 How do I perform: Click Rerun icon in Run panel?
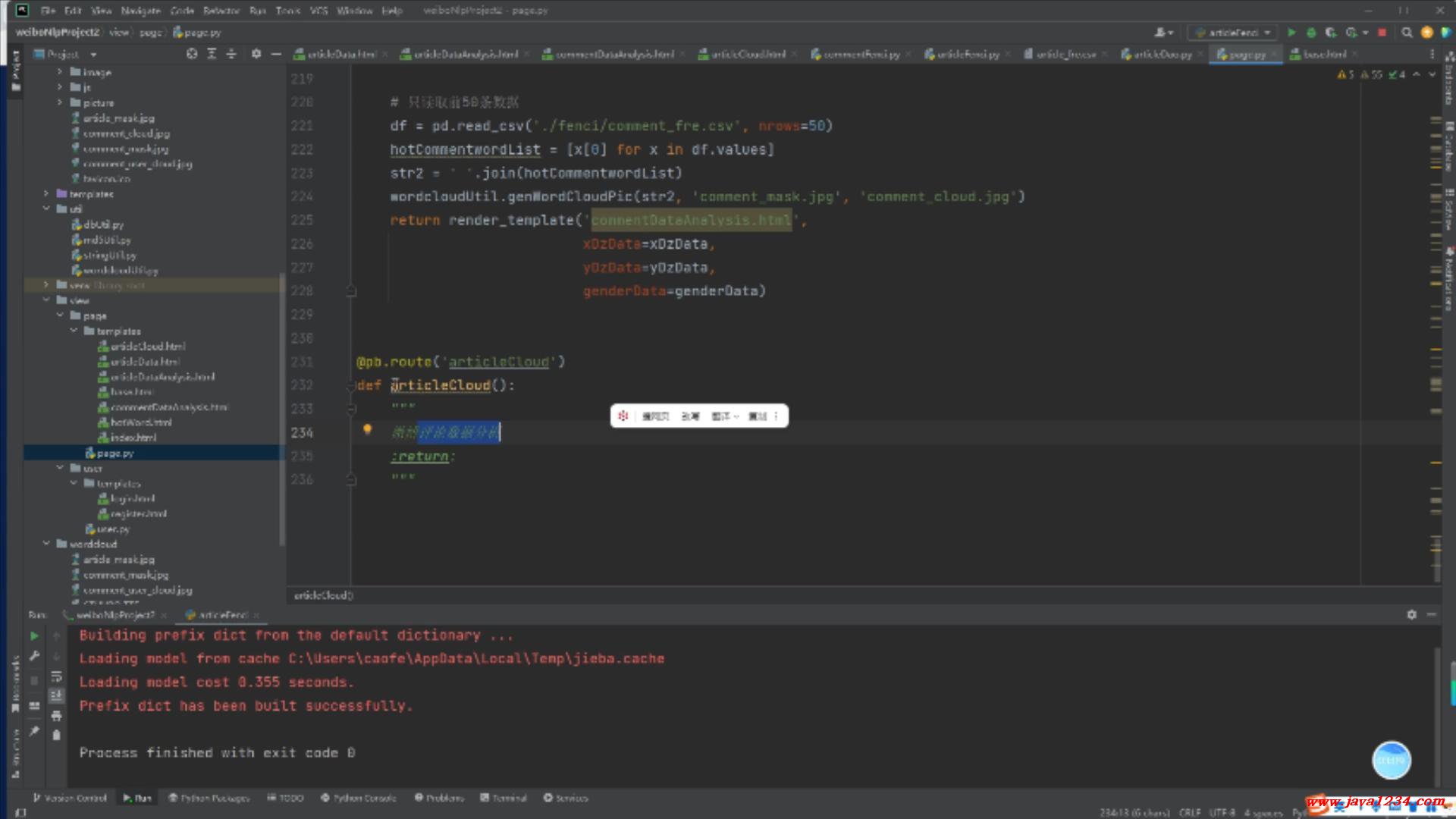(x=34, y=636)
